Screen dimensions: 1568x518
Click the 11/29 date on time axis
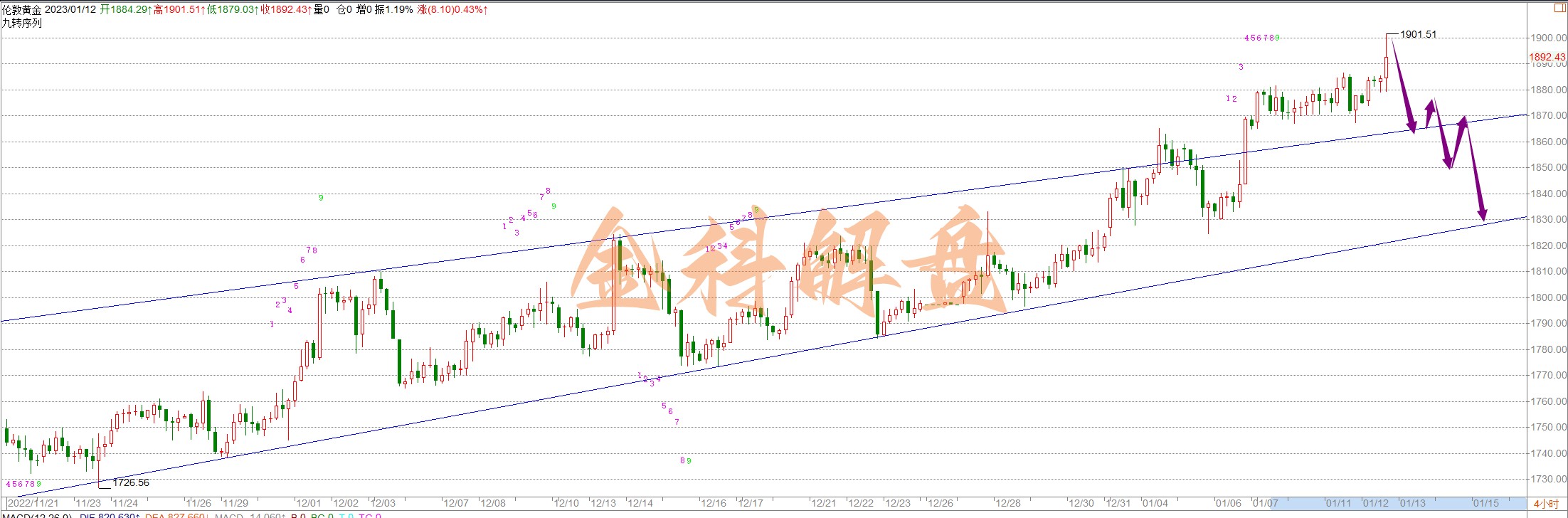click(x=235, y=503)
